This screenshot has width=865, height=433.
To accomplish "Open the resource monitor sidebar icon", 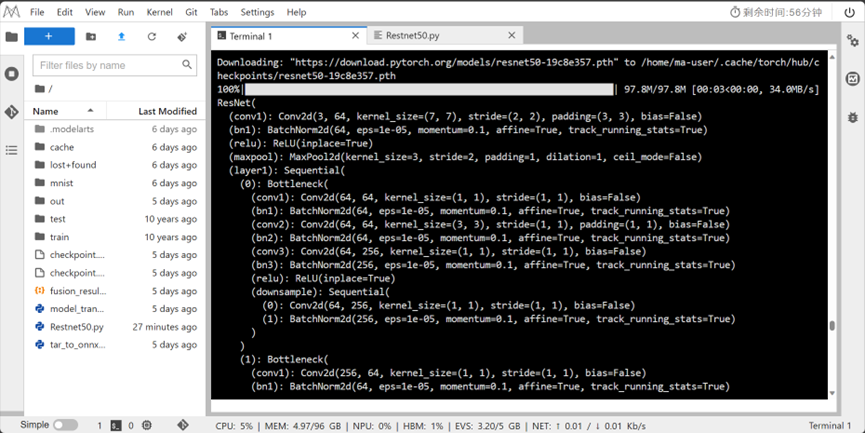I will 853,79.
